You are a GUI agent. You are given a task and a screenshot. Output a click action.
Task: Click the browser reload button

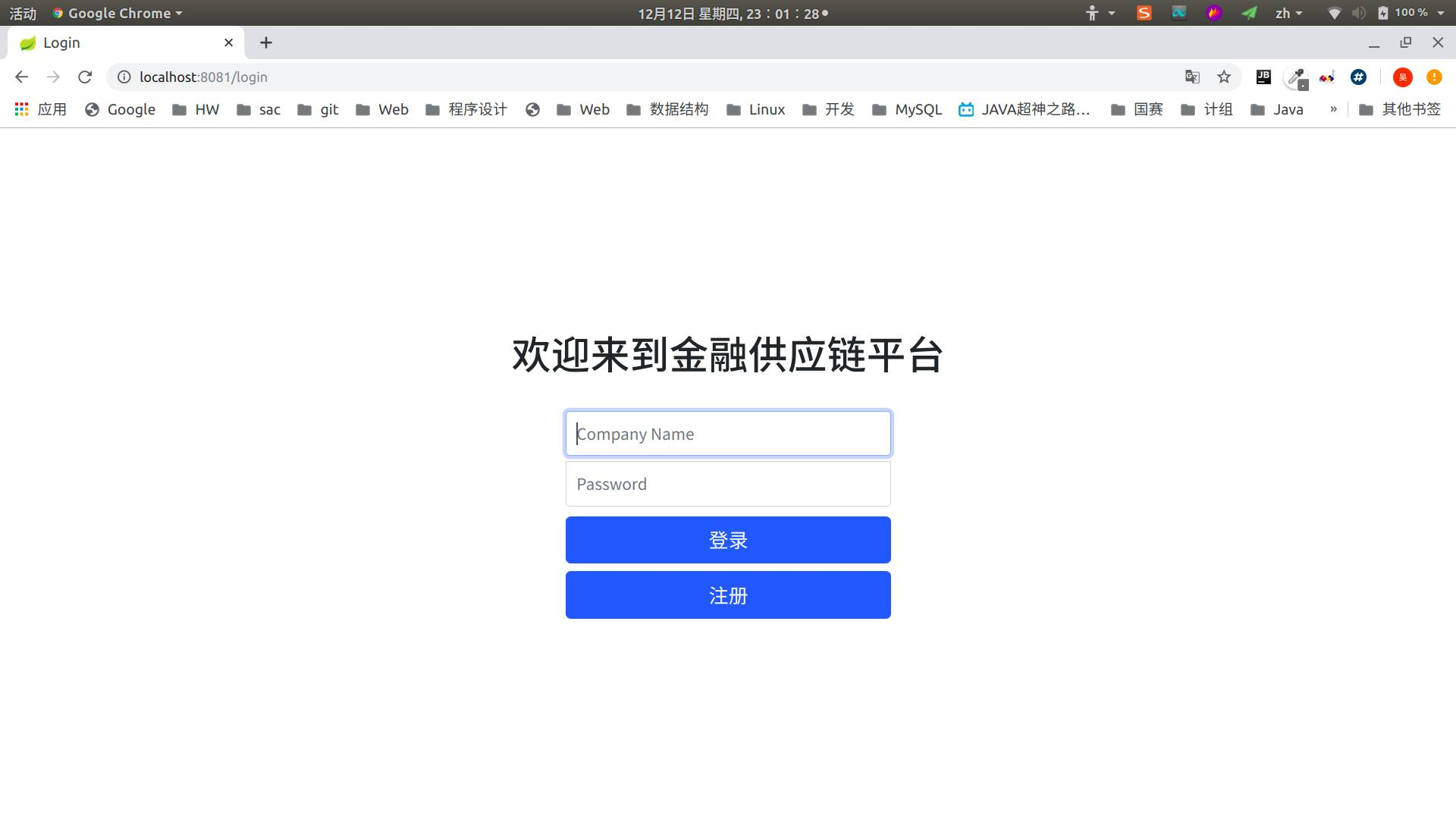85,77
